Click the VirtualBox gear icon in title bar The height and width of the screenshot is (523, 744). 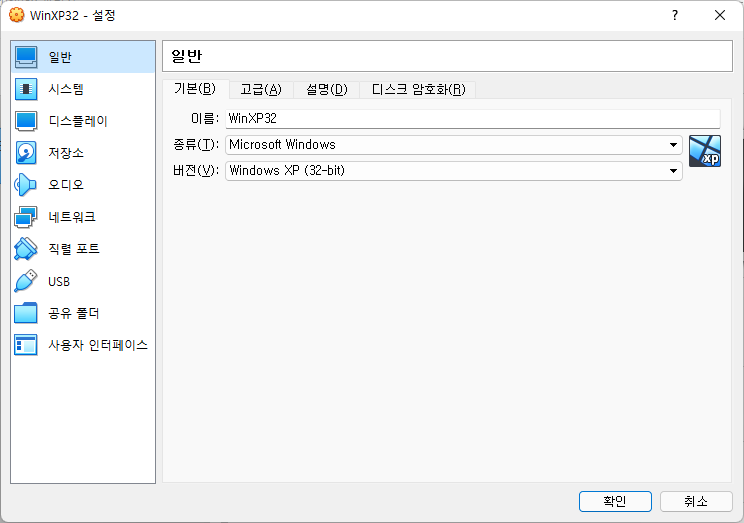click(x=16, y=15)
